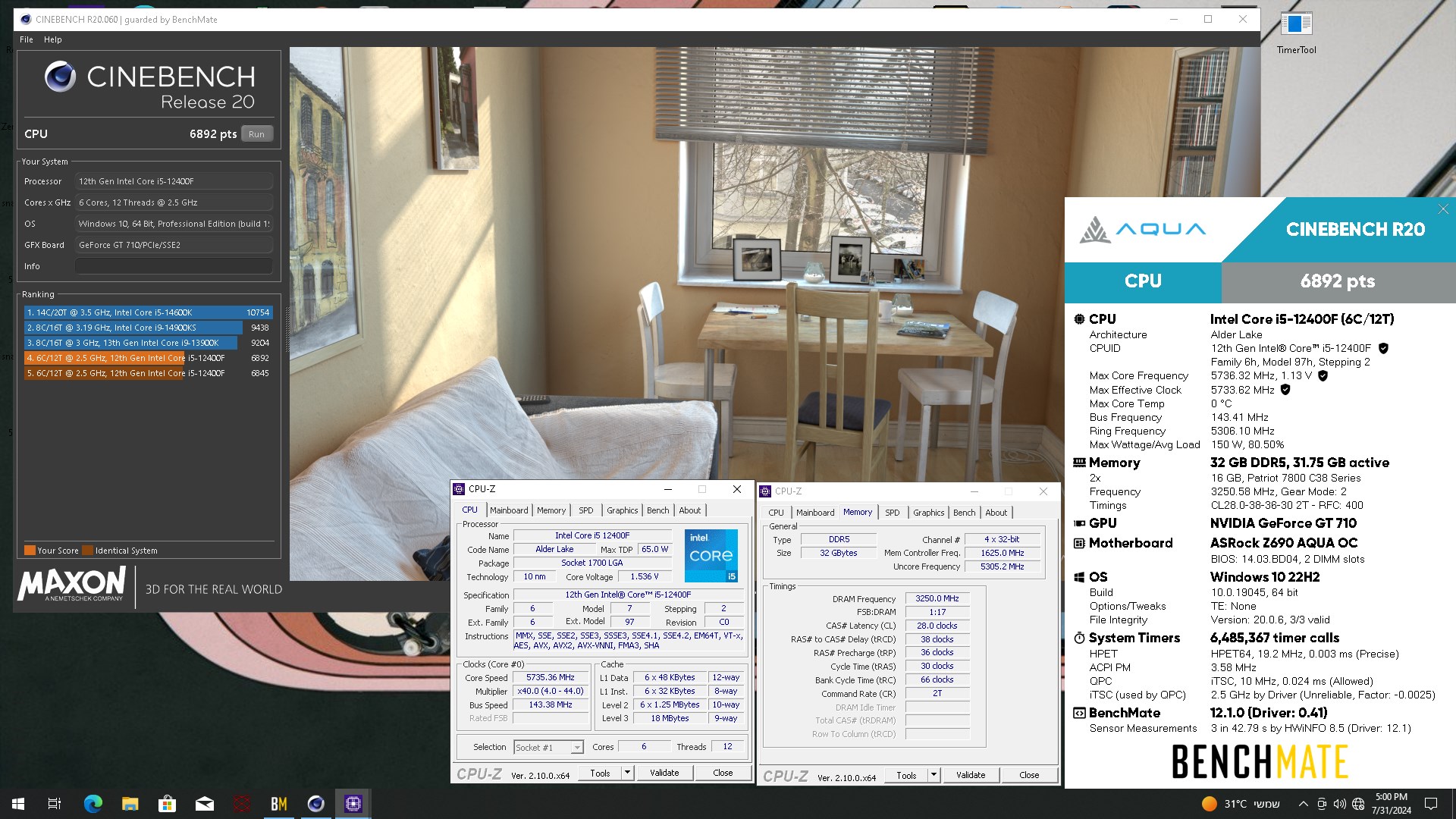Switch to Graphics tab in right CPU-Z window
The height and width of the screenshot is (819, 1456).
coord(928,513)
